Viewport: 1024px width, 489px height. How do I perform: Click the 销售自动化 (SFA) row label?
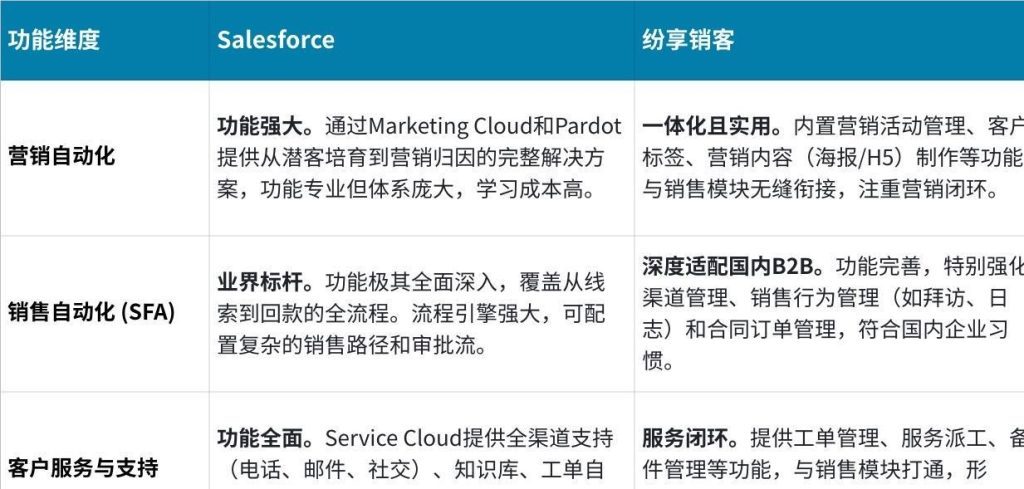pos(91,313)
